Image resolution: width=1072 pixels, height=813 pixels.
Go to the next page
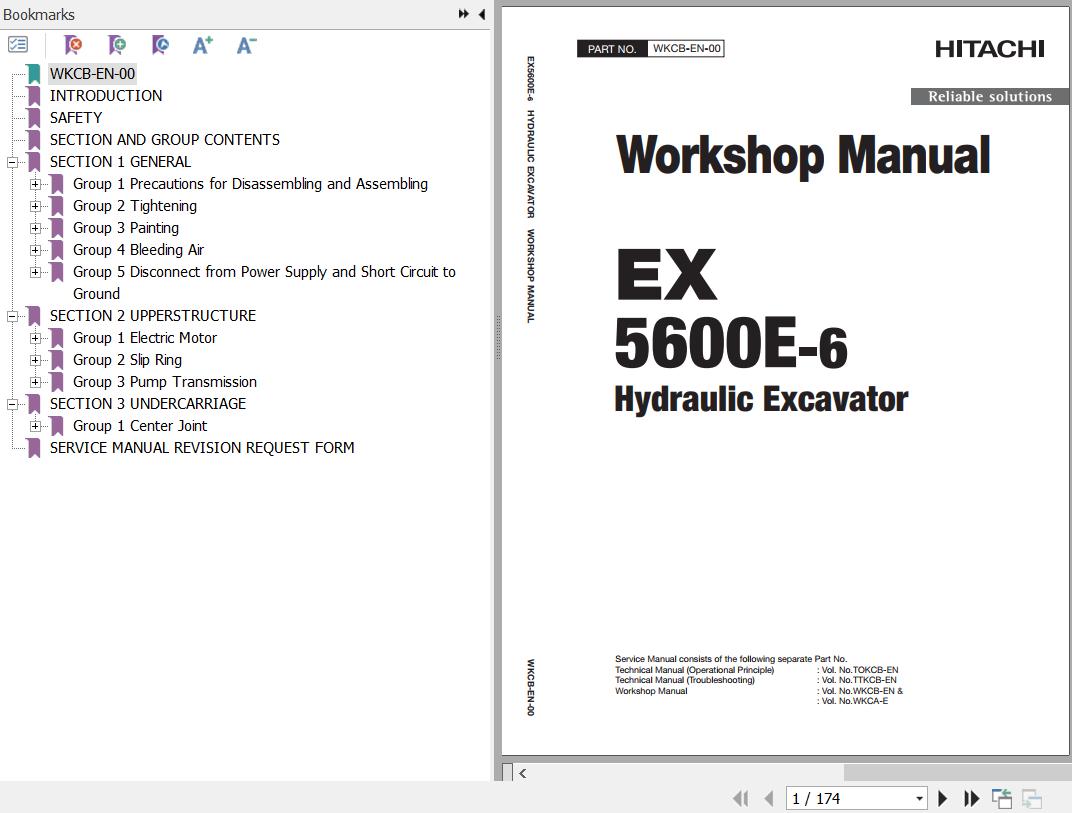[942, 798]
